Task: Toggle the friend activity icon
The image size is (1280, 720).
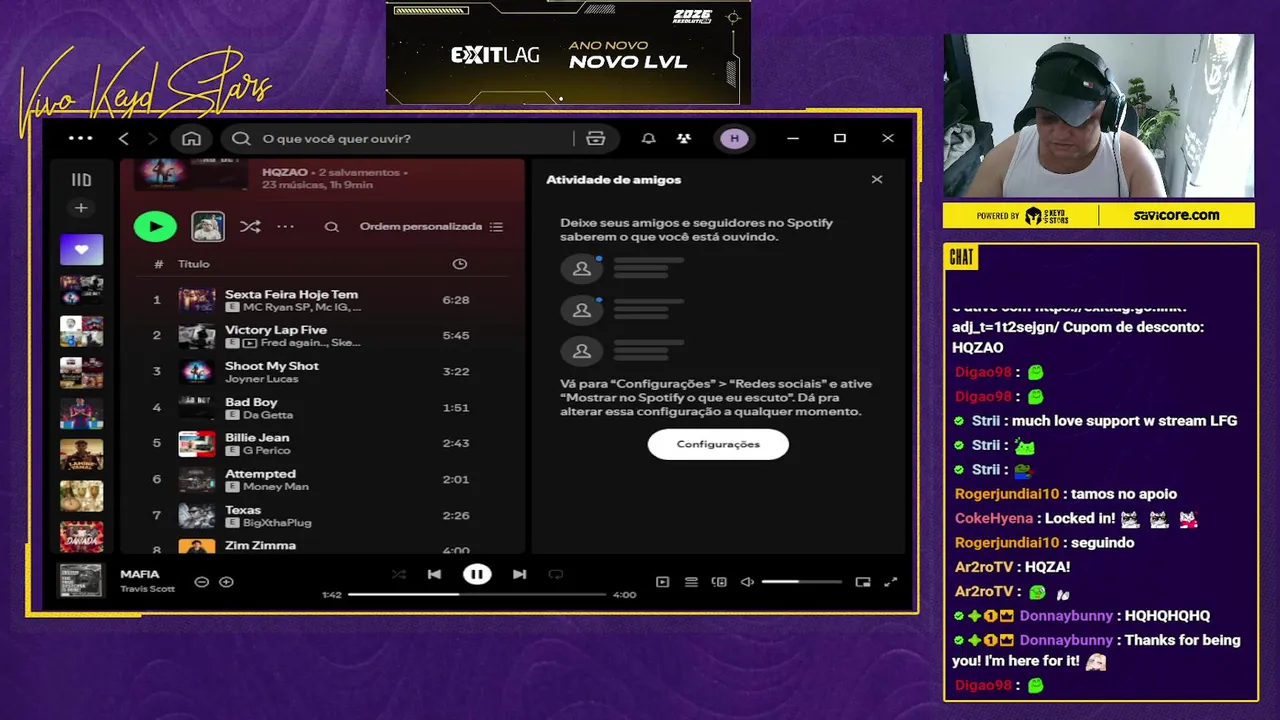Action: (x=683, y=139)
